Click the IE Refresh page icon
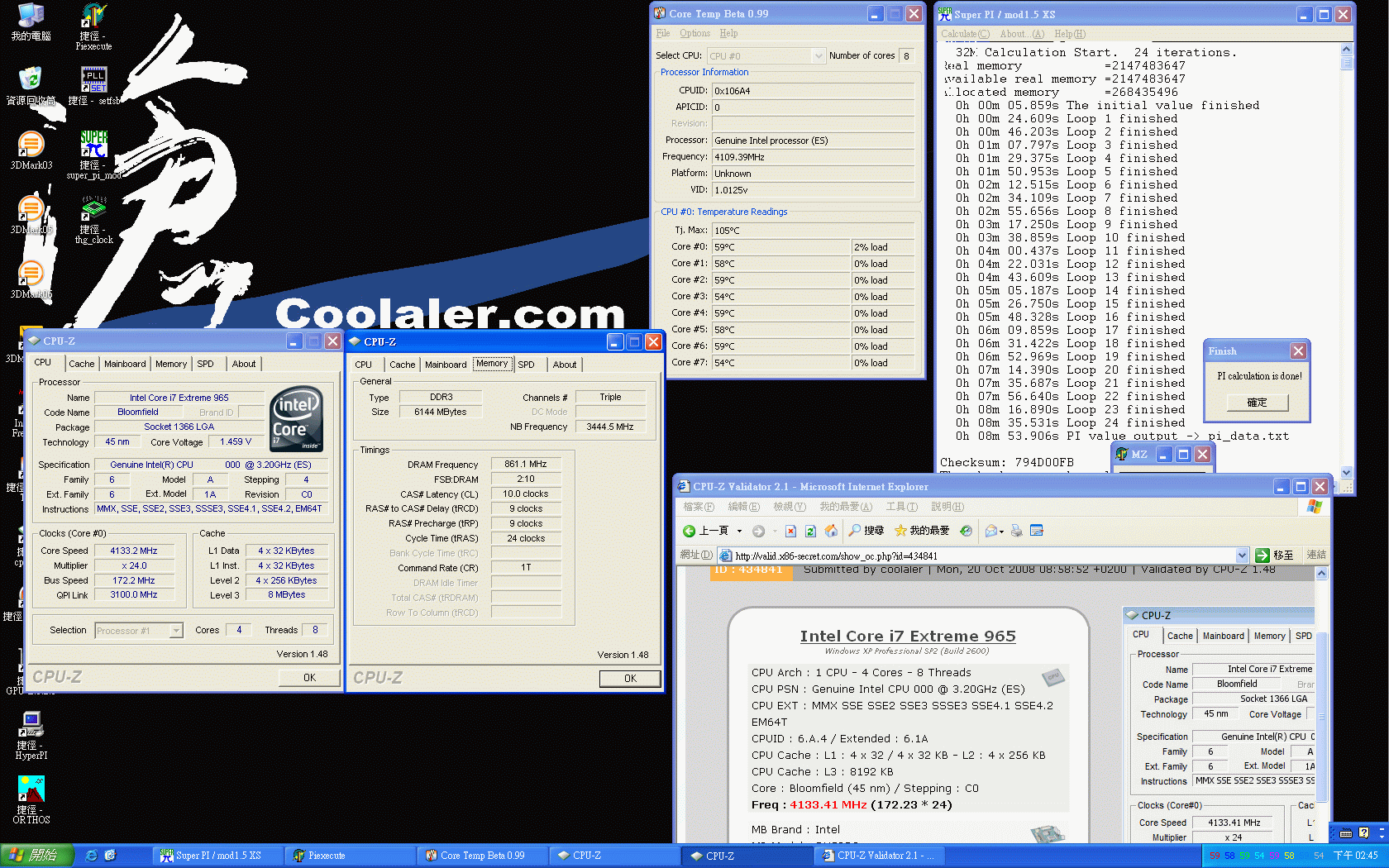This screenshot has width=1389, height=868. click(x=810, y=531)
